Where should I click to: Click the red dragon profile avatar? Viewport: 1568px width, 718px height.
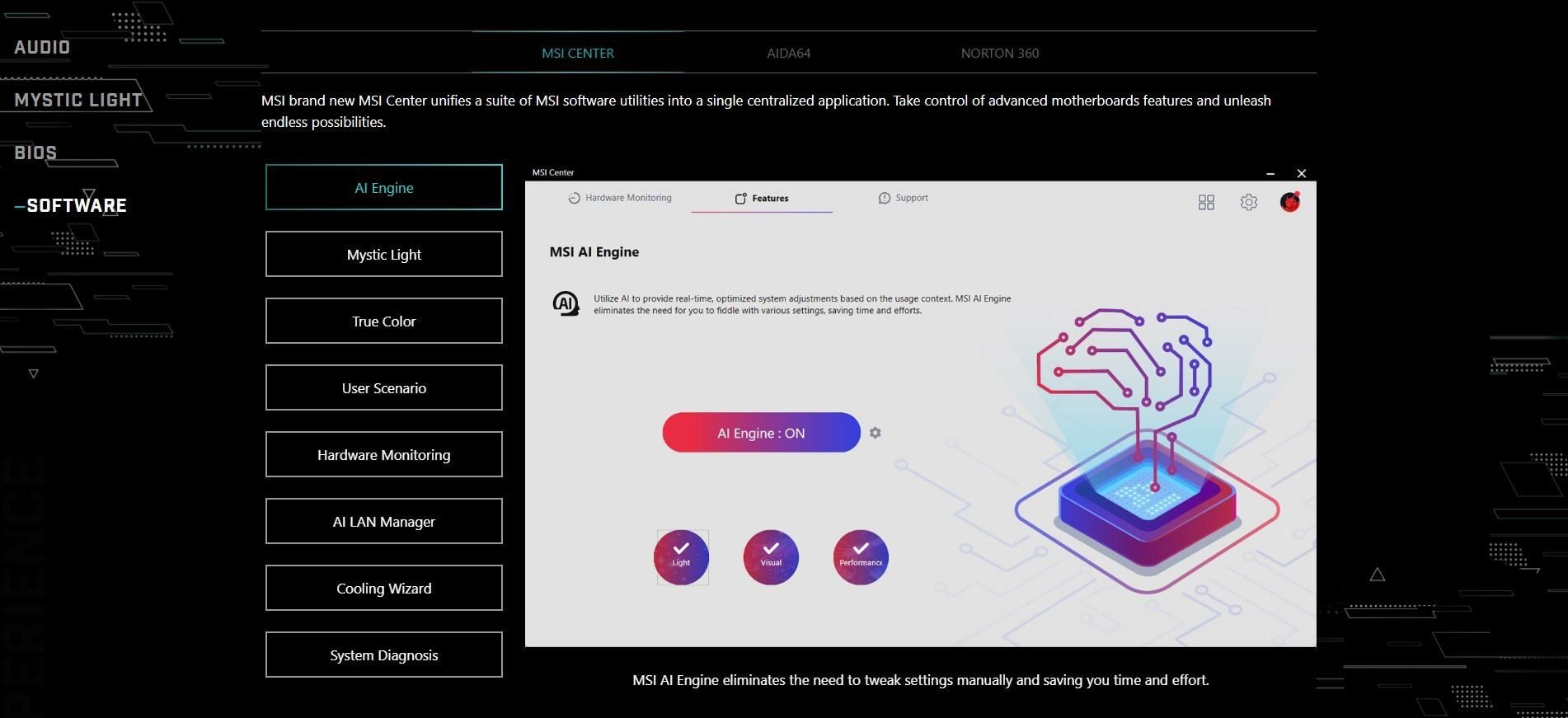pyautogui.click(x=1289, y=202)
